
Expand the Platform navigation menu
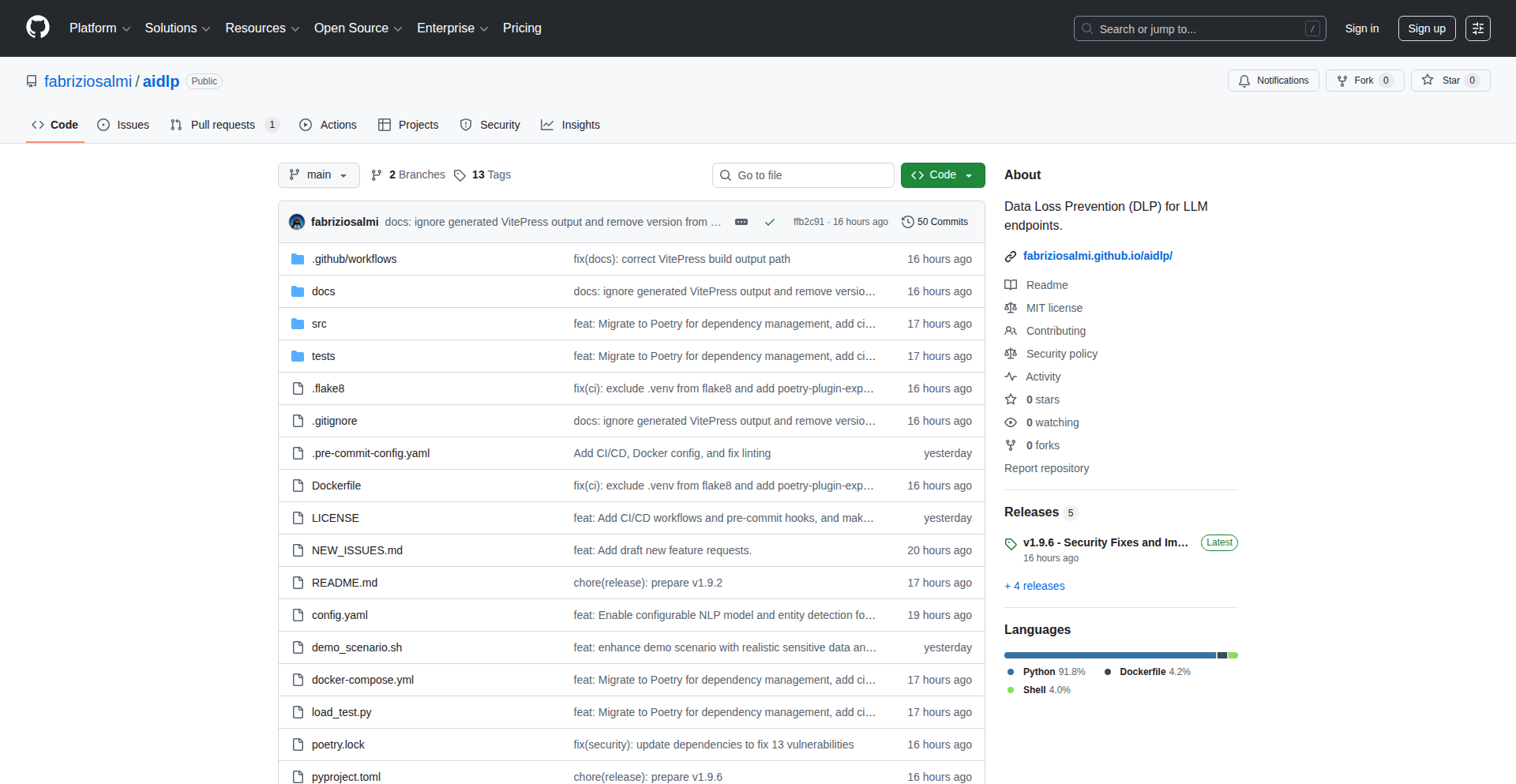click(99, 28)
